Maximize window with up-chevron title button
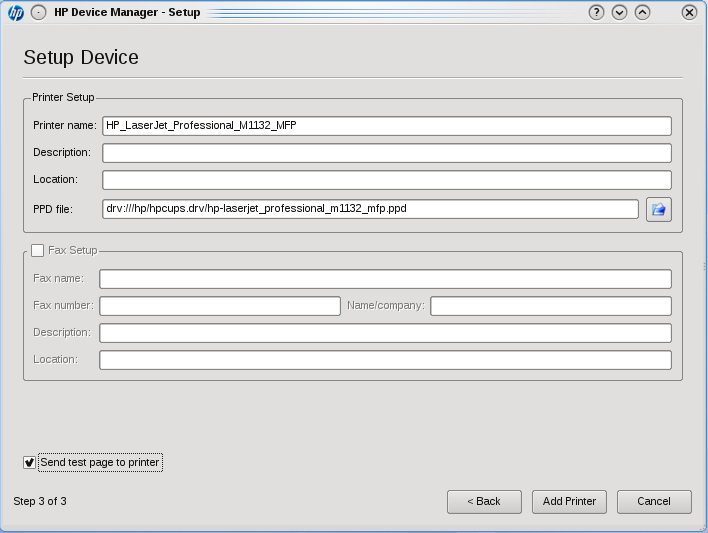Image resolution: width=708 pixels, height=533 pixels. coord(643,12)
